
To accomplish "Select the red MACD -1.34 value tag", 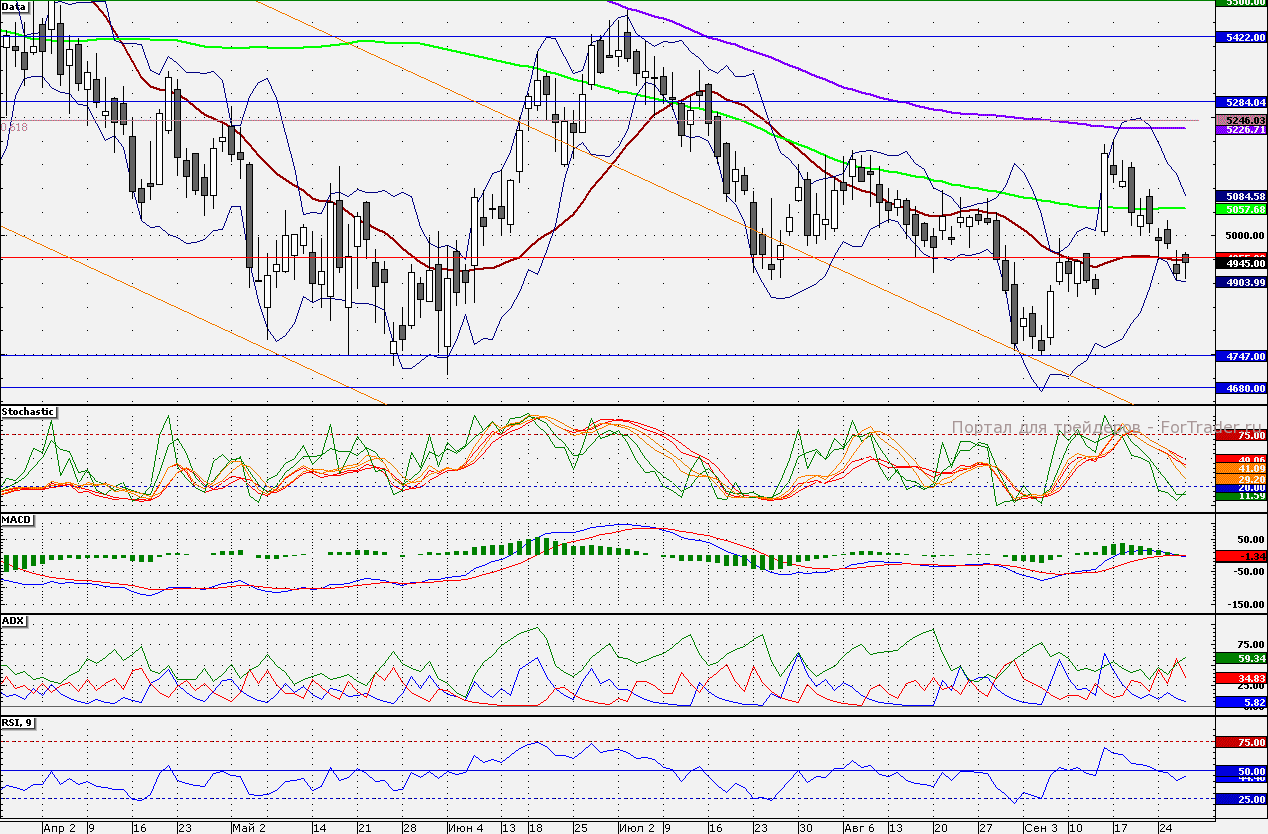I will coord(1240,556).
